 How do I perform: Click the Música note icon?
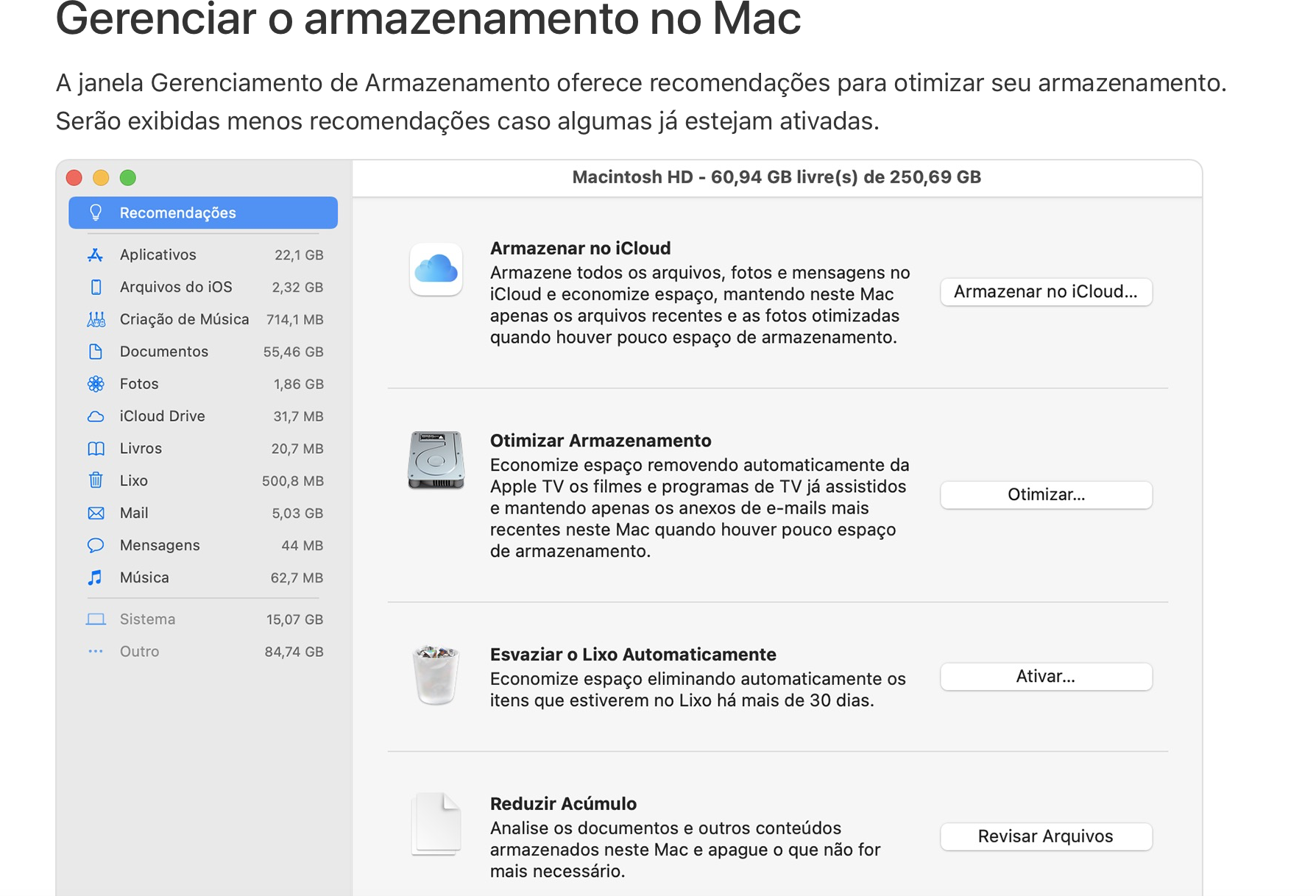tap(96, 578)
